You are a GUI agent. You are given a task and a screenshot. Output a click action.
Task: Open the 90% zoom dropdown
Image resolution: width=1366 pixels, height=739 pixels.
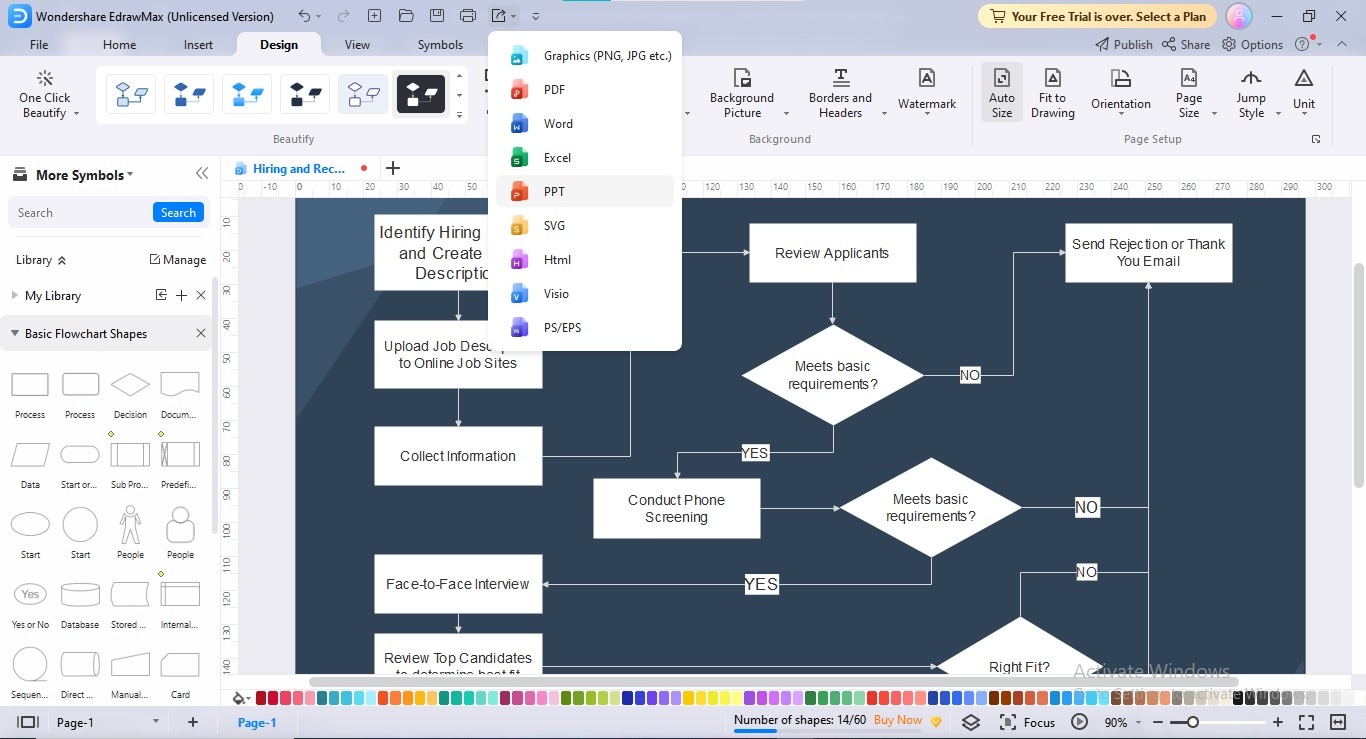pyautogui.click(x=1122, y=722)
